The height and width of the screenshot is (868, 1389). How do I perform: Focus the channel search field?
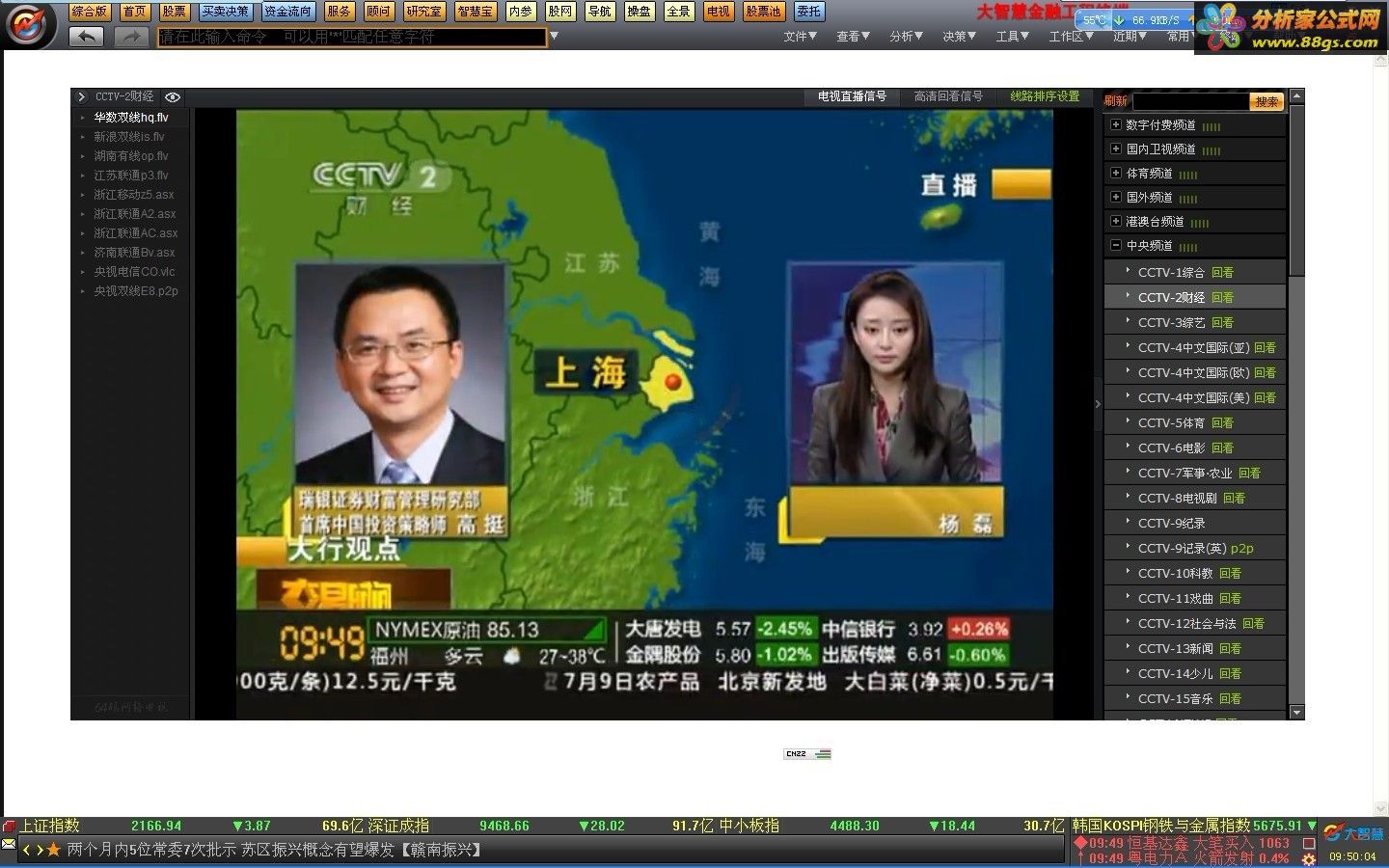pyautogui.click(x=1191, y=101)
